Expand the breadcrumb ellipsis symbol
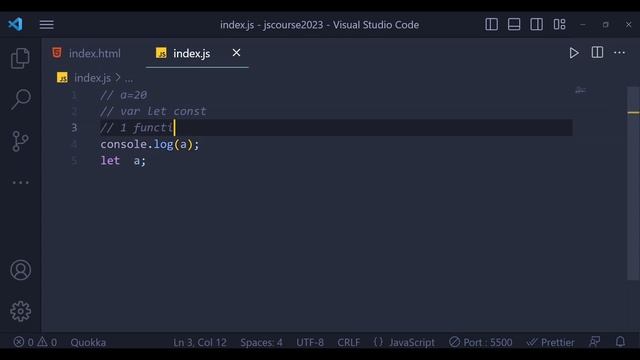 pyautogui.click(x=129, y=78)
